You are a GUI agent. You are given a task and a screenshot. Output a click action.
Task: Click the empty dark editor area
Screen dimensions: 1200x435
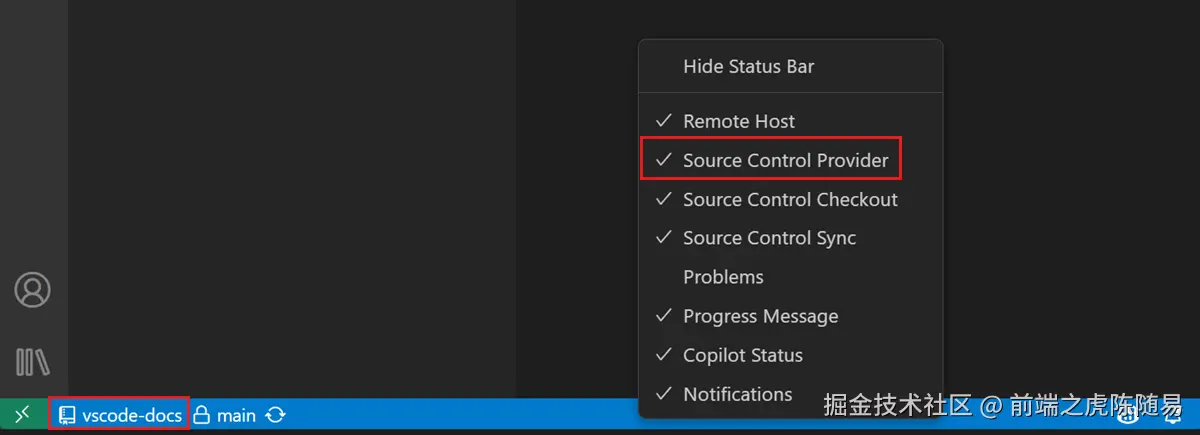point(300,200)
